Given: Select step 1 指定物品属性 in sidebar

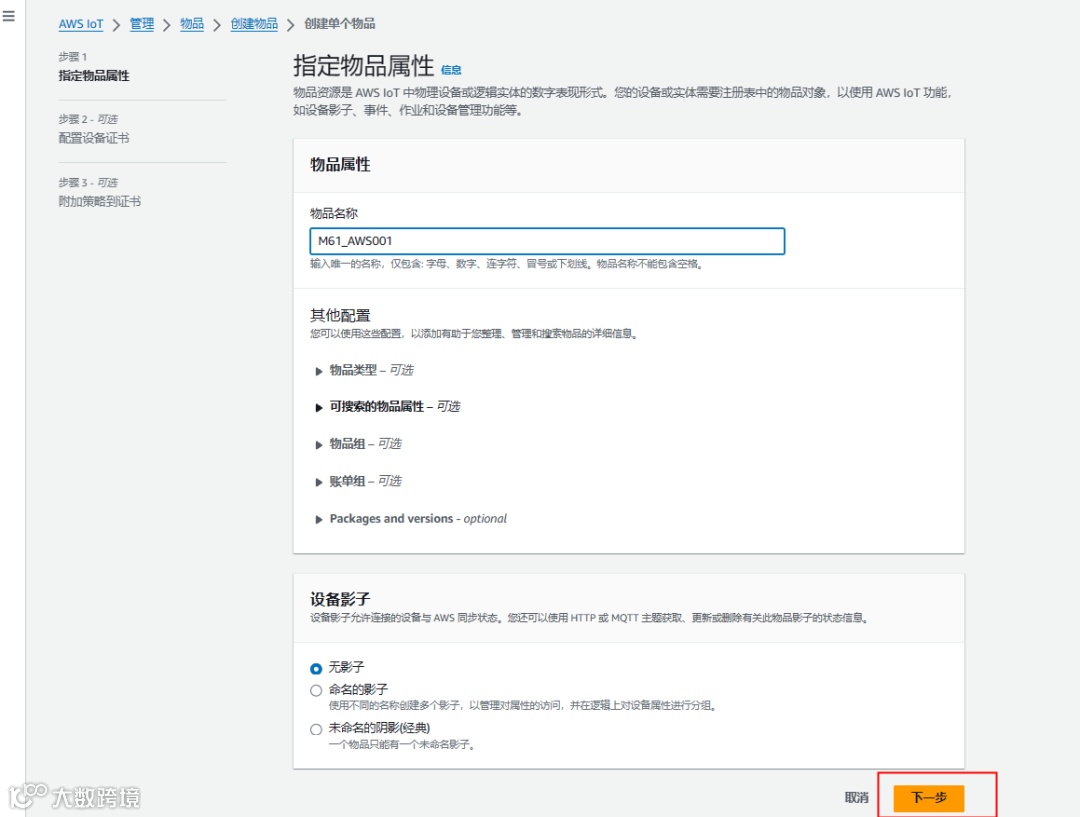Looking at the screenshot, I should 94,76.
